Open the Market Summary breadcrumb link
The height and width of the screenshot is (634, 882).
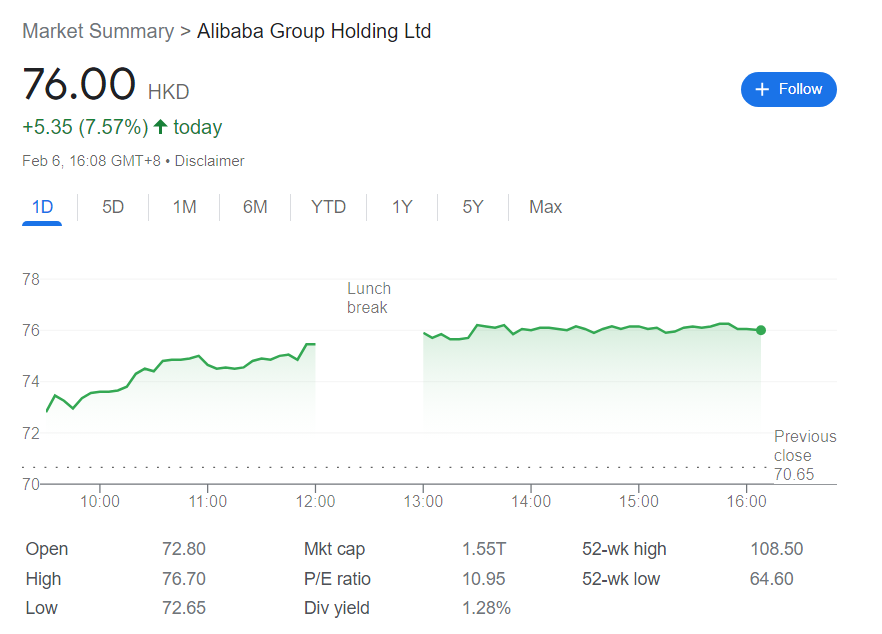(98, 31)
